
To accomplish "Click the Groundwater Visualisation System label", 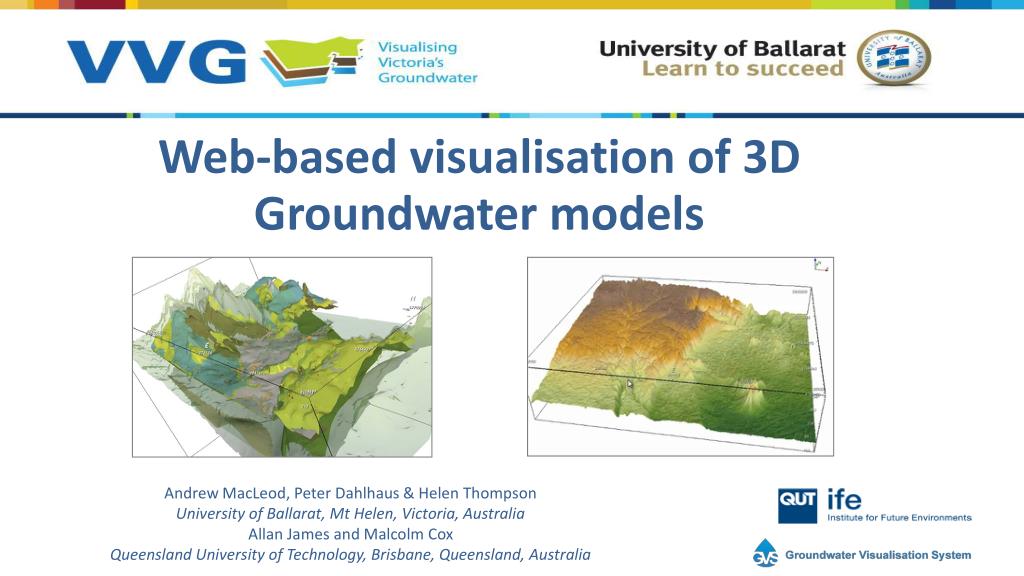I will pos(878,555).
